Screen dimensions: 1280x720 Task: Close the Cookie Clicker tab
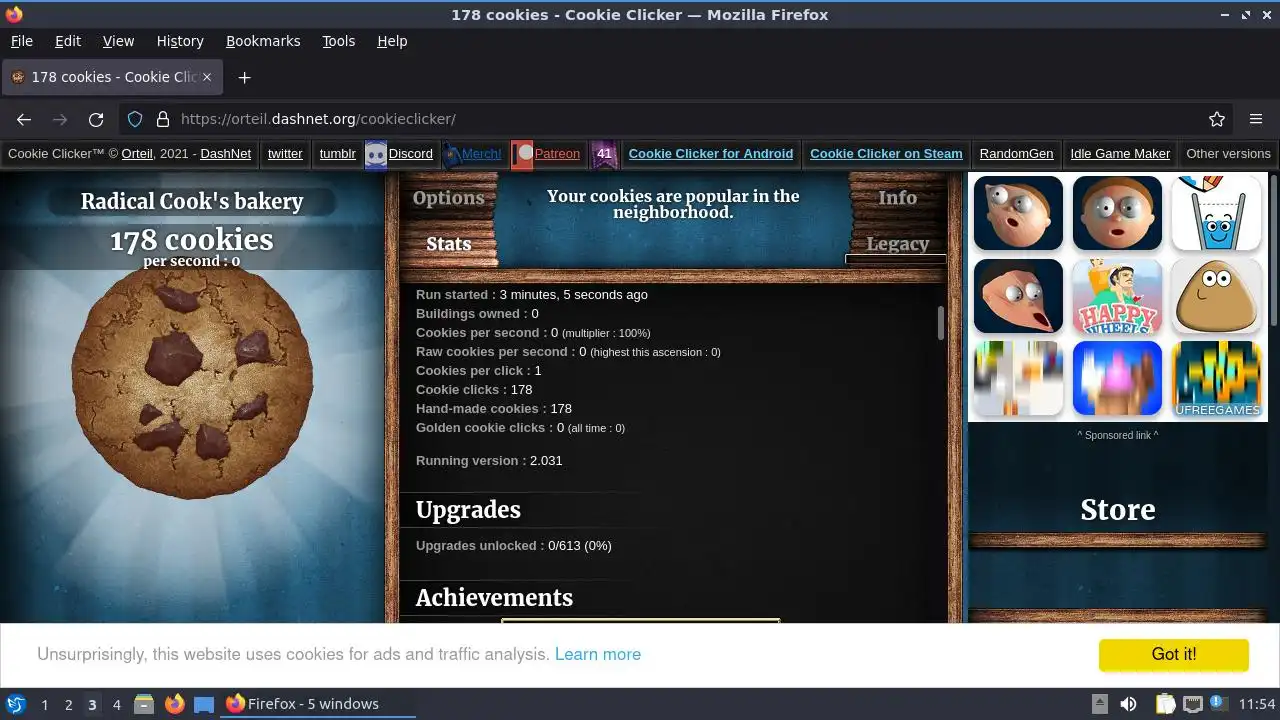click(207, 77)
